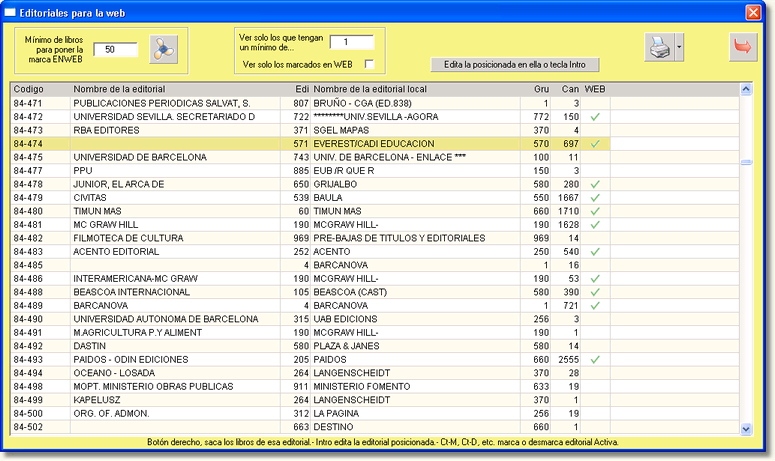
Task: Toggle WEB checkmark for JUNIOR, EL ARCA DE row
Action: click(x=595, y=184)
